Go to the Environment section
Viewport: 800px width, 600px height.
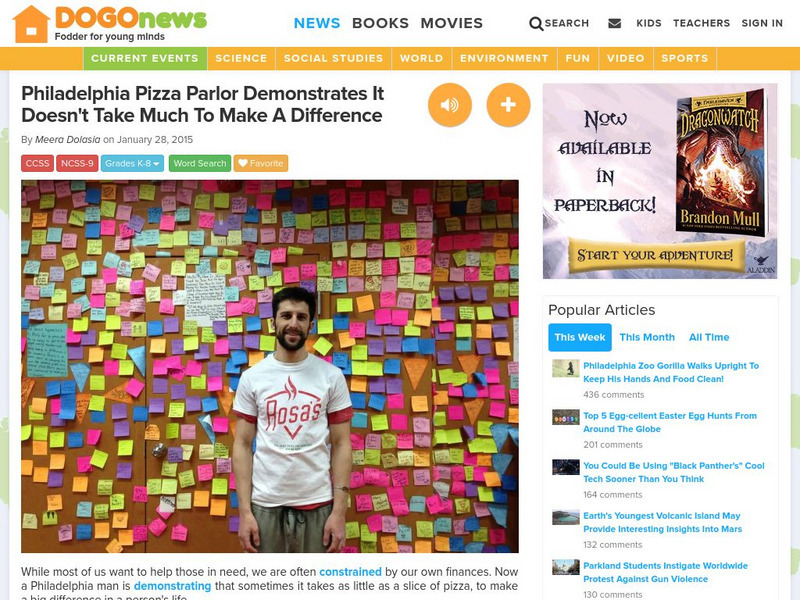click(504, 58)
